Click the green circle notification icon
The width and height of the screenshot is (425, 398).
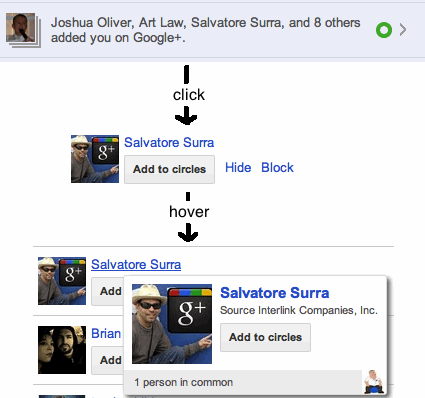(x=384, y=30)
